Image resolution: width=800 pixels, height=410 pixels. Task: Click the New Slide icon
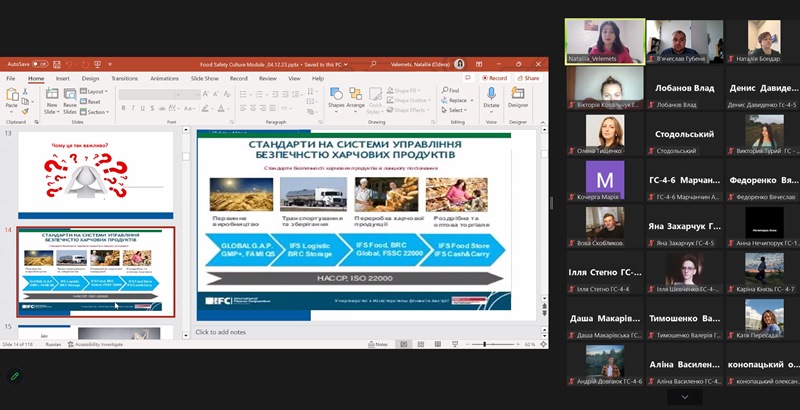pos(51,99)
